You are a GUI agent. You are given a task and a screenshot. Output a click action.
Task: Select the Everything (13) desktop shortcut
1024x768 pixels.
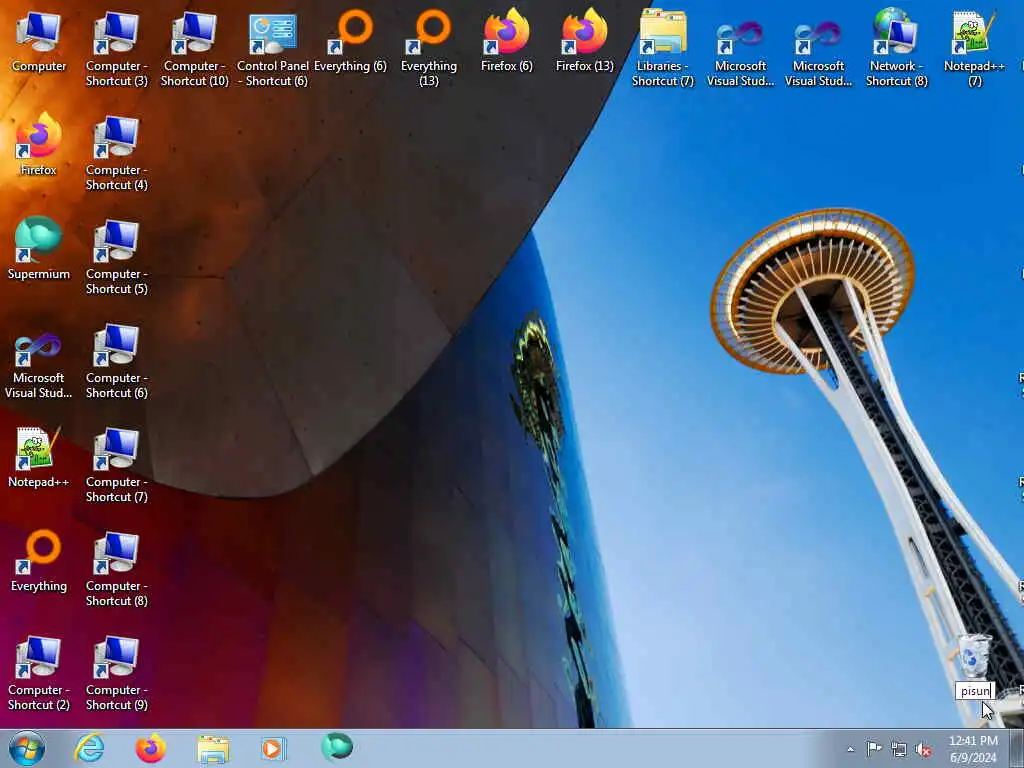pyautogui.click(x=428, y=49)
